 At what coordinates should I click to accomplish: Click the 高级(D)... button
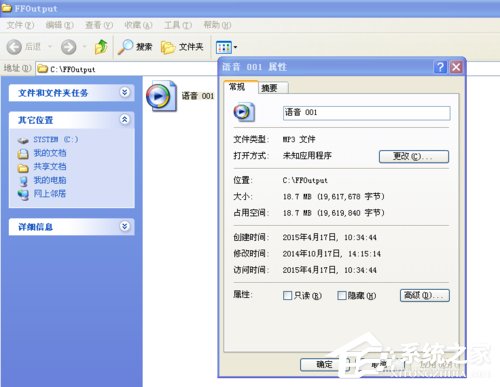[425, 295]
